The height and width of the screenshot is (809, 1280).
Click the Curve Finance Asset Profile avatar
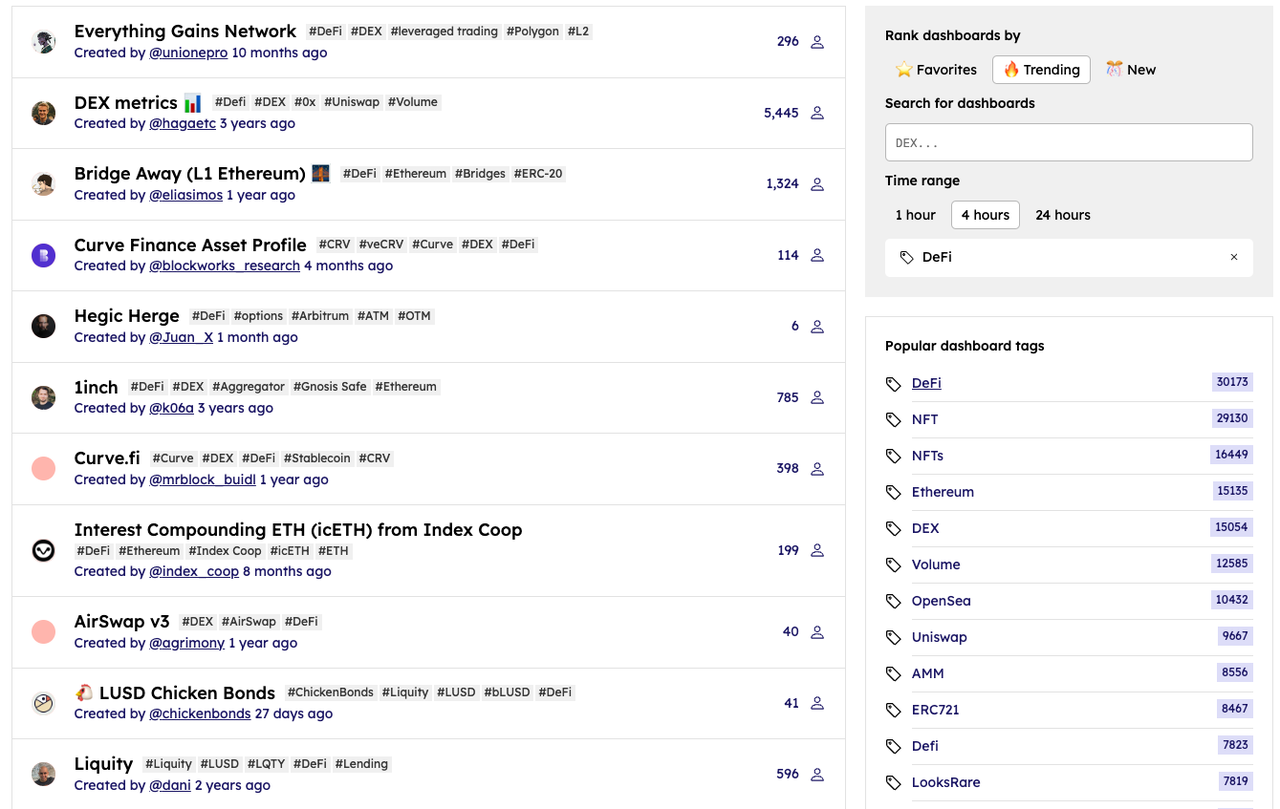(43, 255)
